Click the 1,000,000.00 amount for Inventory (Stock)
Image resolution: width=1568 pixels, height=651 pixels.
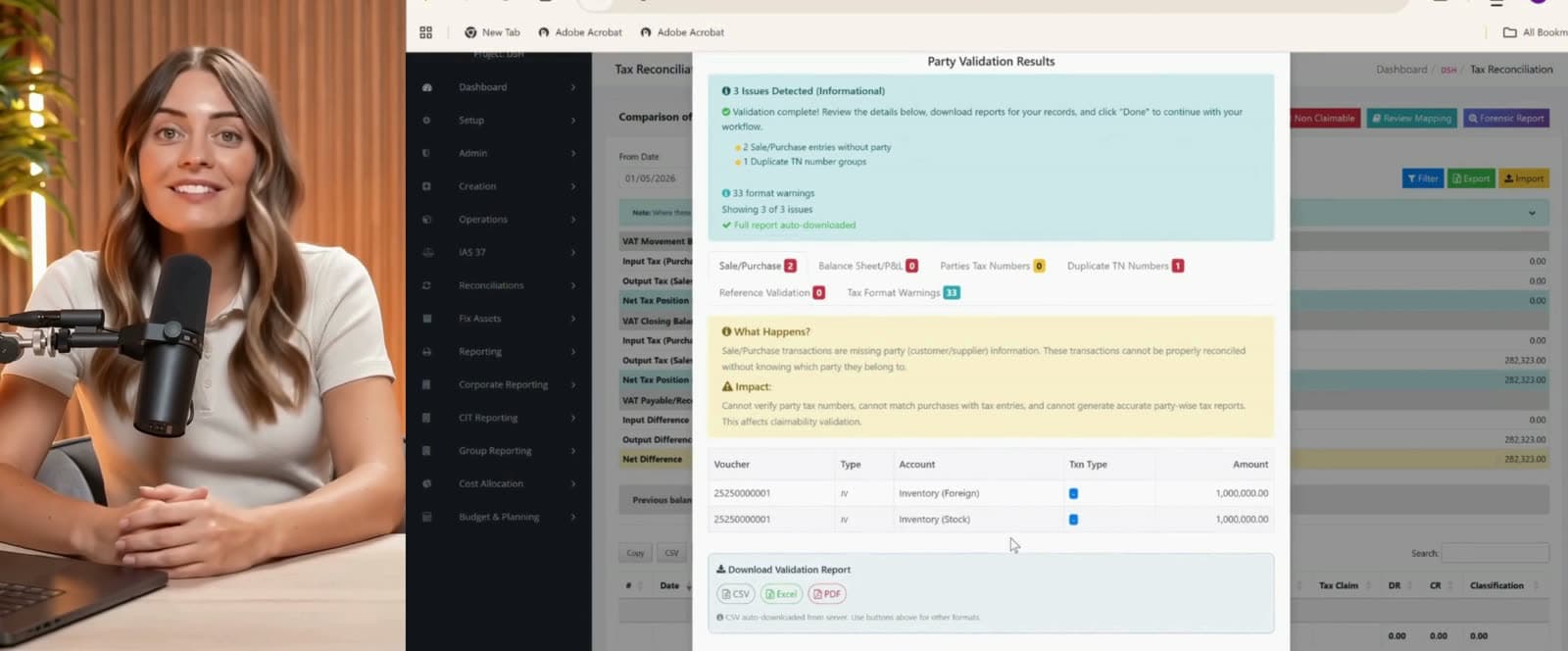(x=1242, y=520)
